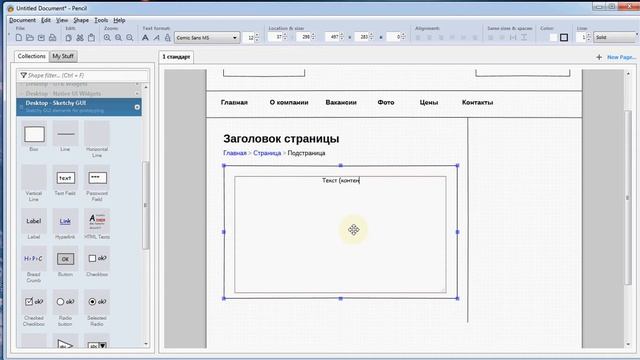Click the New Document icon in the File toolbar
The height and width of the screenshot is (360, 640).
click(19, 38)
